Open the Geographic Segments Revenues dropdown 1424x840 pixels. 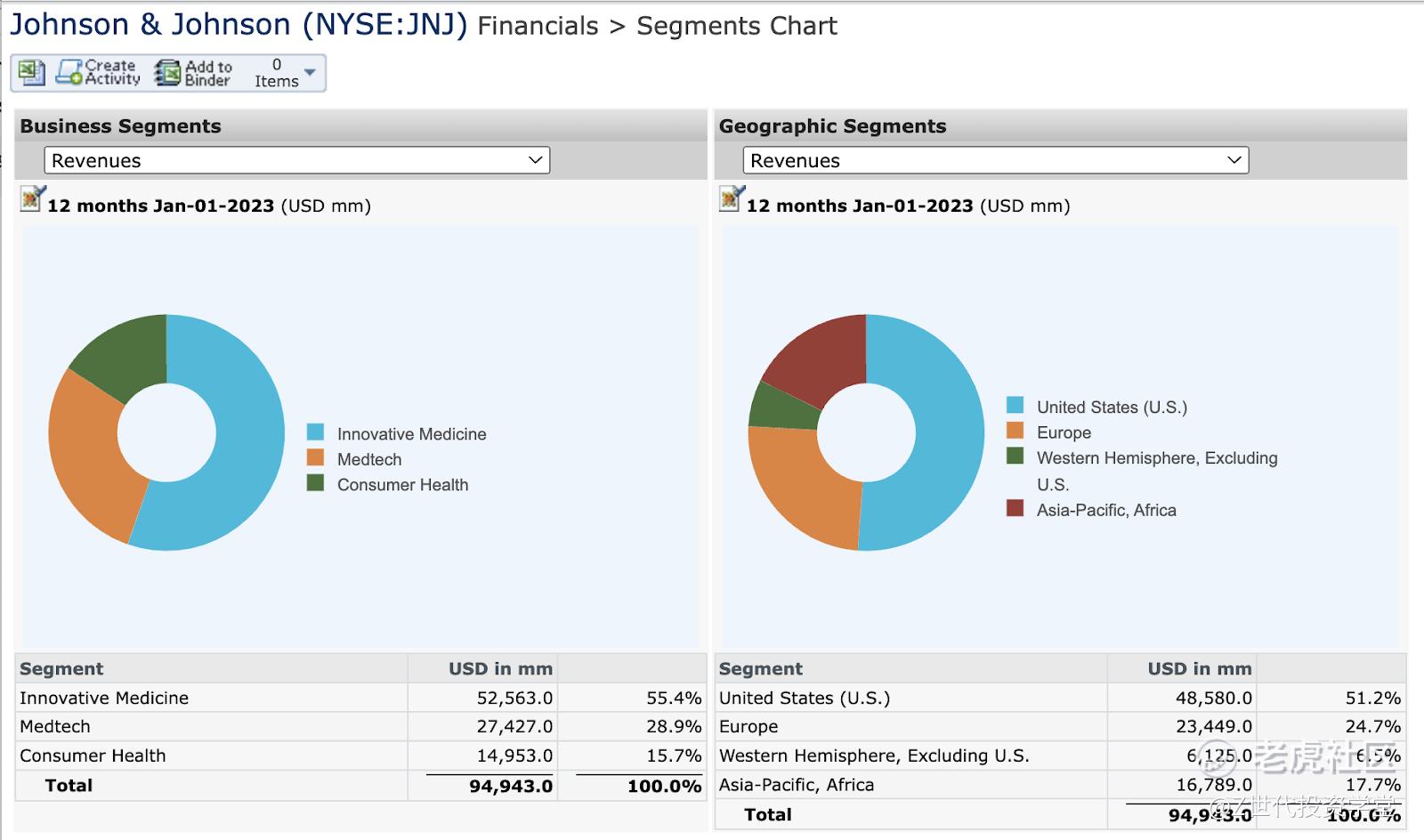[x=995, y=160]
